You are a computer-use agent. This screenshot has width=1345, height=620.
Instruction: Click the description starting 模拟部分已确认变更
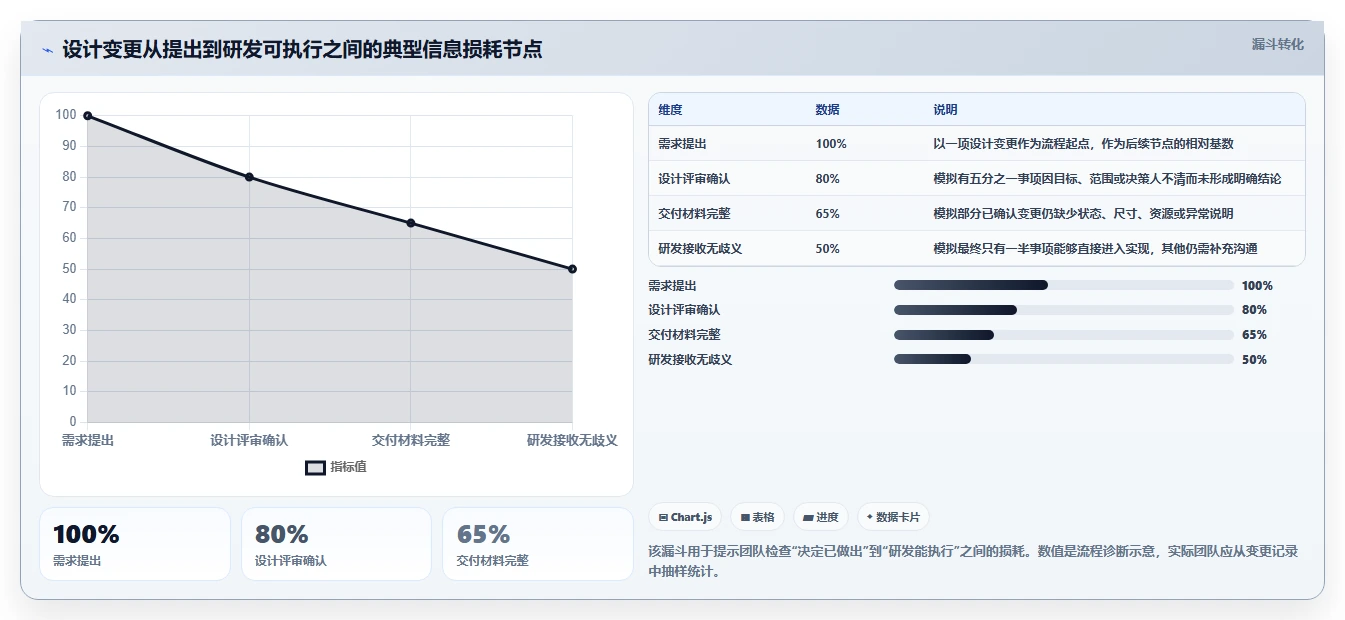click(x=1083, y=214)
